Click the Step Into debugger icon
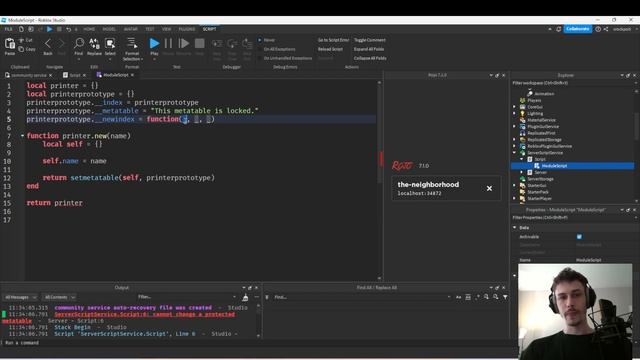 point(217,43)
